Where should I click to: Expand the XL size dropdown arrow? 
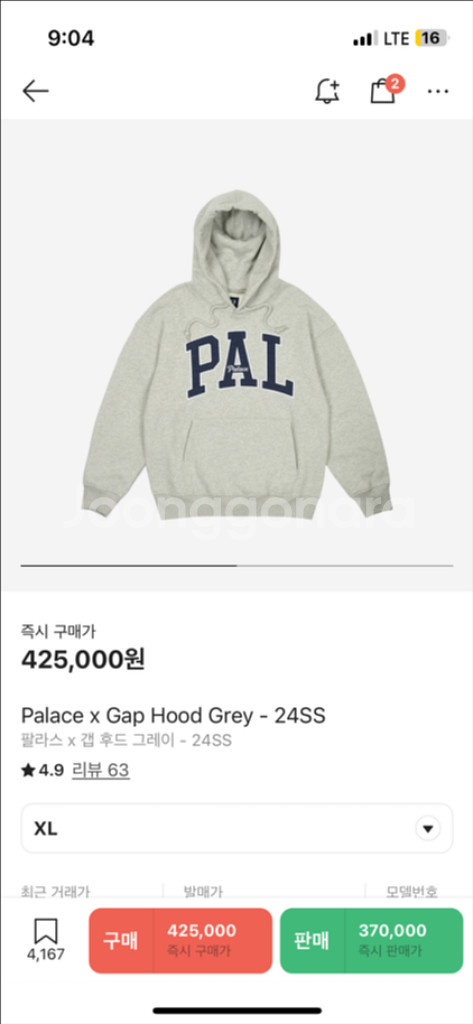[428, 829]
